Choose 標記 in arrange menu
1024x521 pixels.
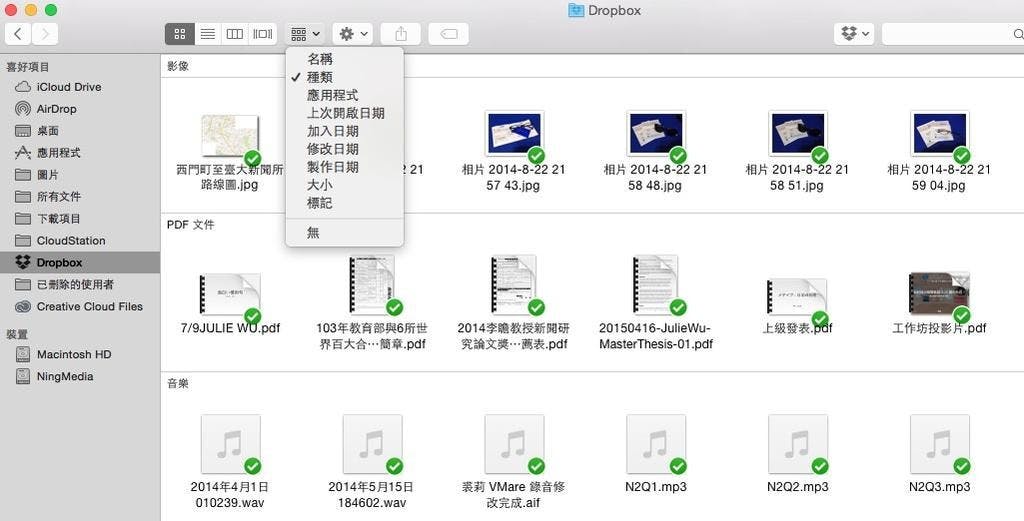point(345,203)
